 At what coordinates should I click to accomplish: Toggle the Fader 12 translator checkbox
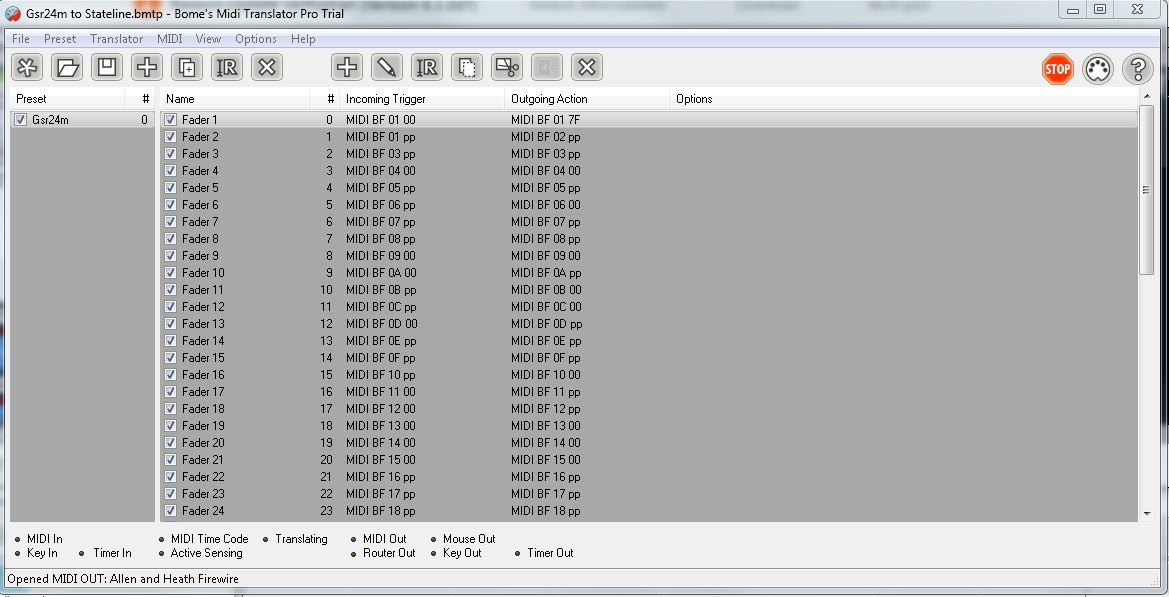pos(171,307)
